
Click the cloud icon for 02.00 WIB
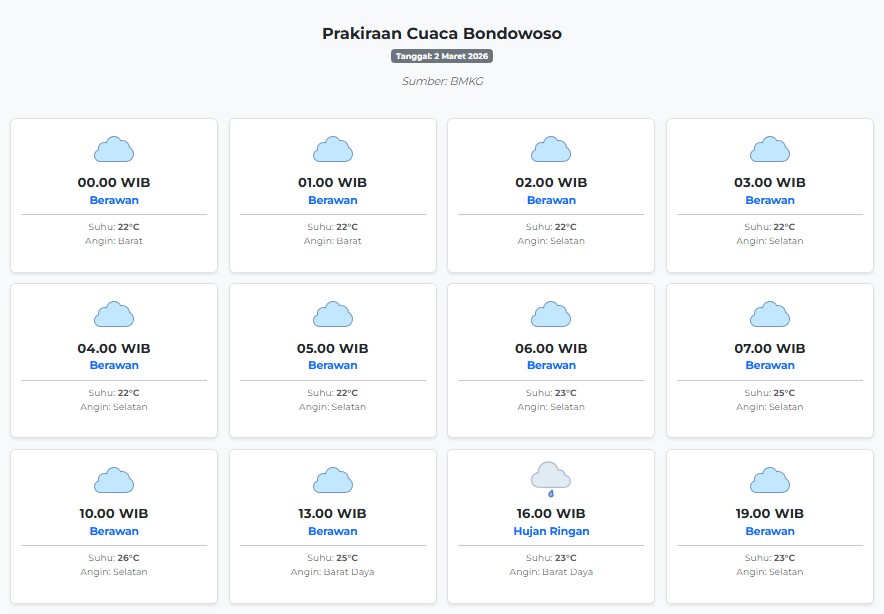(551, 149)
